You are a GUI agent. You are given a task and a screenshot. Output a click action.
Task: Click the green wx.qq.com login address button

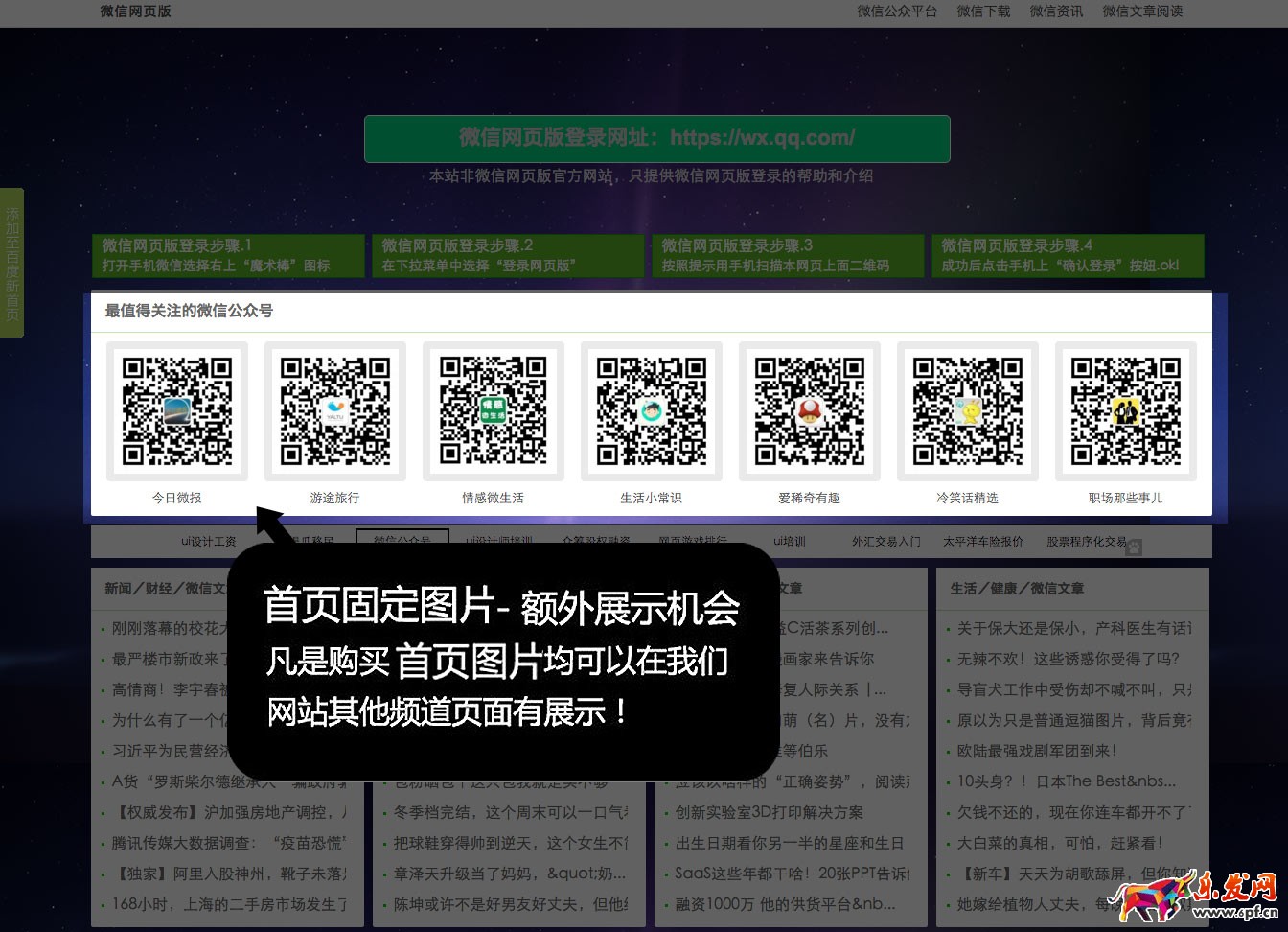656,138
